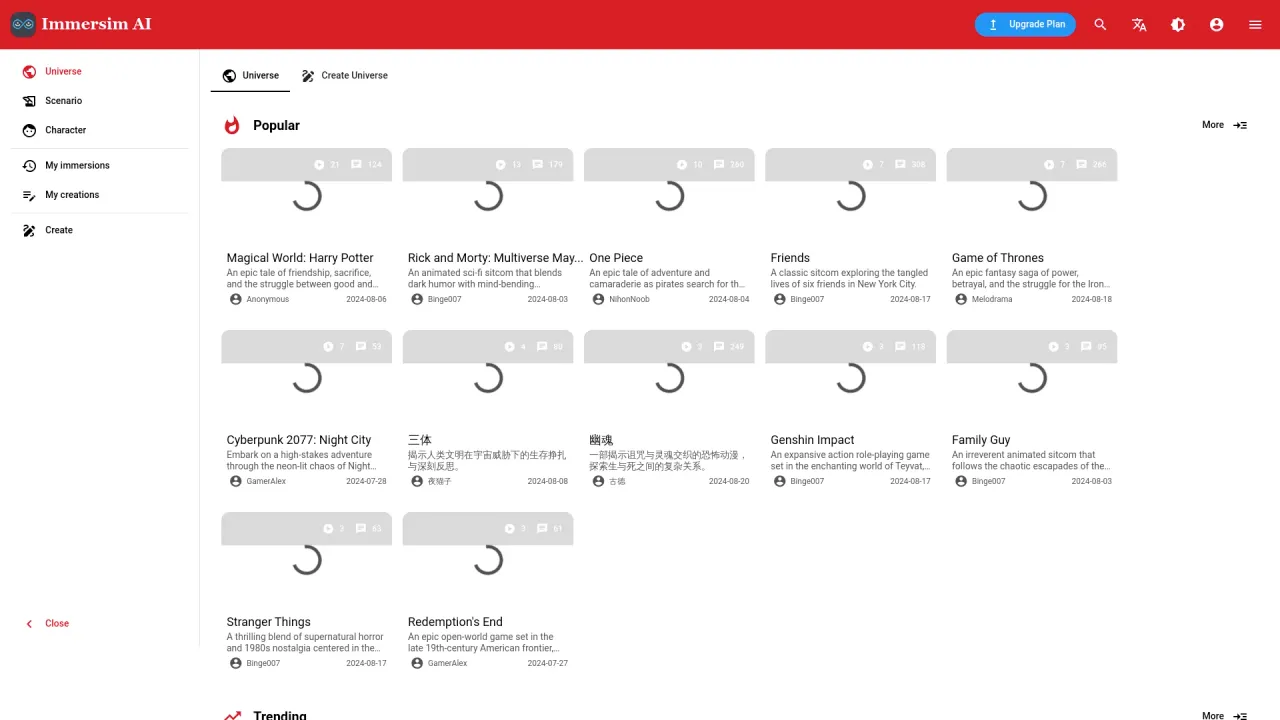Click comment icon on Game of Thrones card
Image resolution: width=1280 pixels, height=720 pixels.
point(1081,165)
